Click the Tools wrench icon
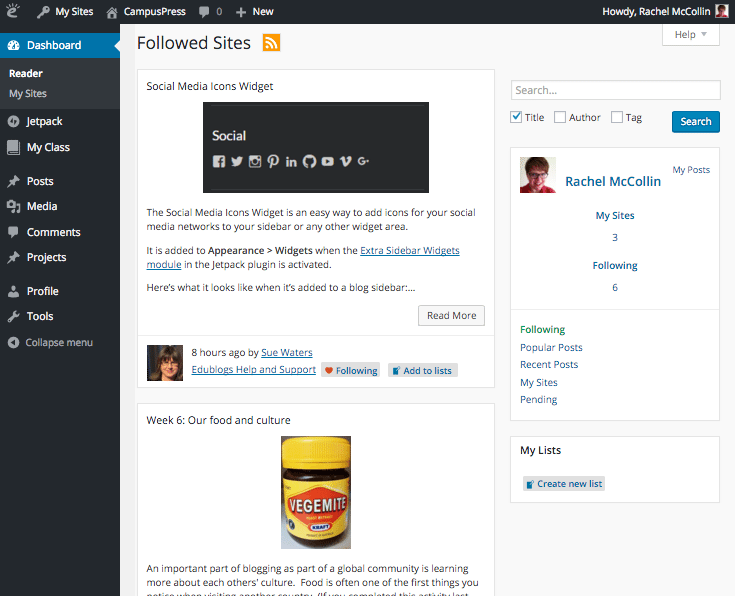This screenshot has height=596, width=735. click(14, 317)
